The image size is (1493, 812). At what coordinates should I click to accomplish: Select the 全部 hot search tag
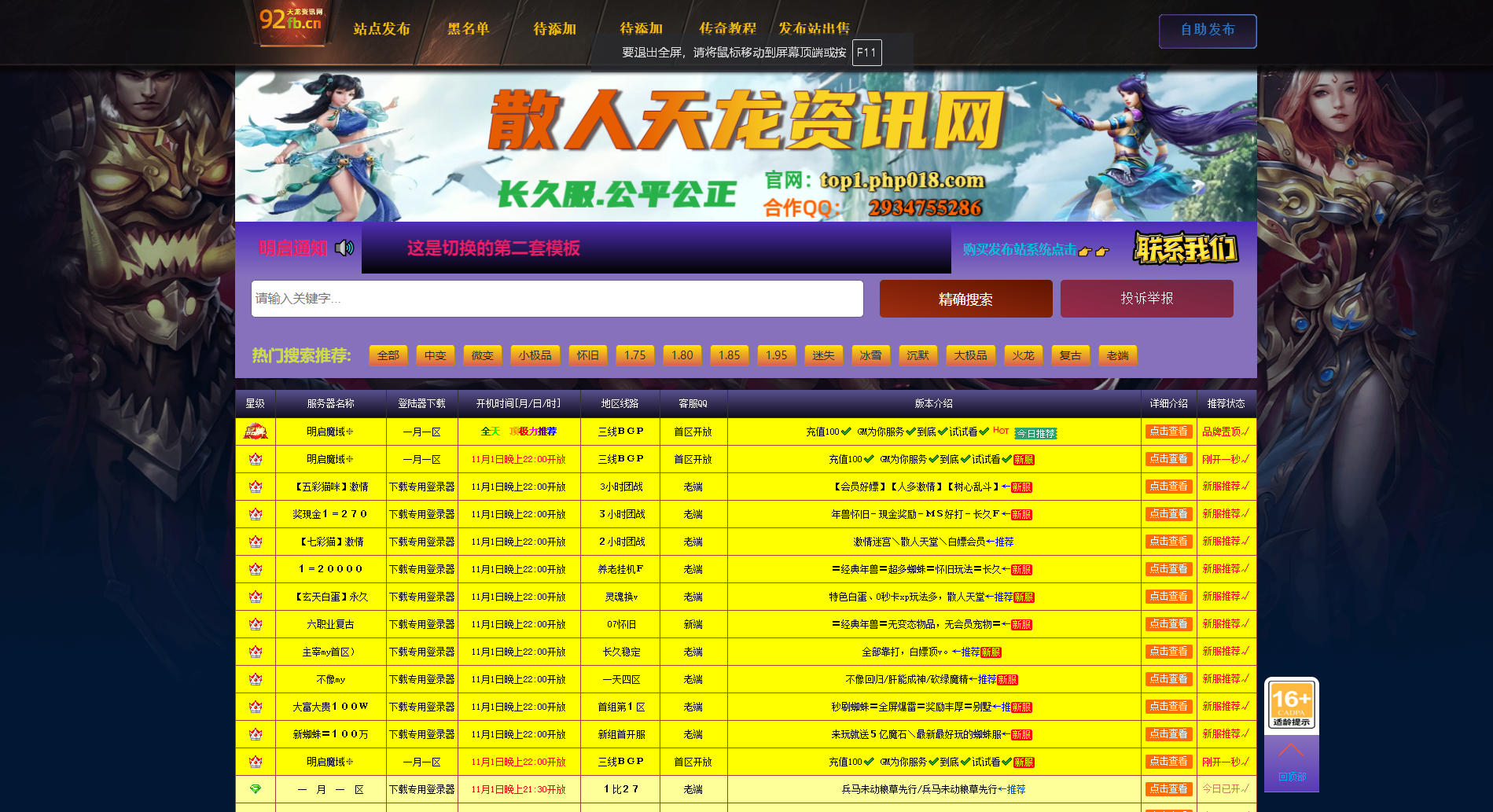click(x=388, y=355)
